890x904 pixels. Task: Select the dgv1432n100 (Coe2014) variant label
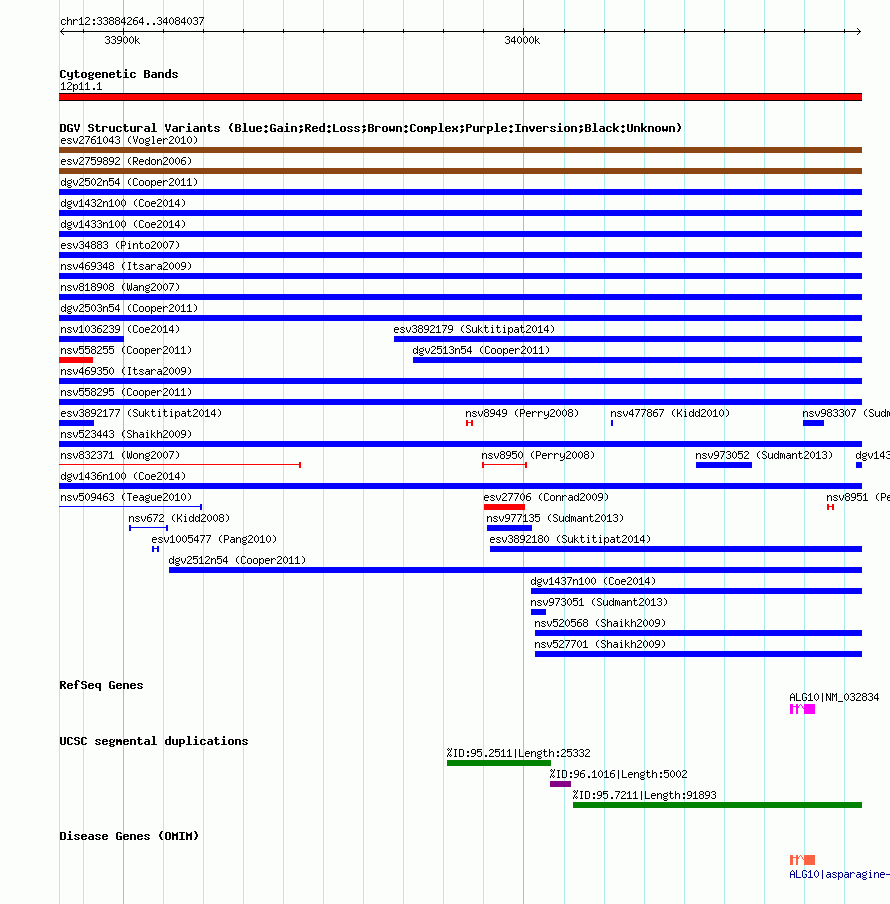pos(123,203)
